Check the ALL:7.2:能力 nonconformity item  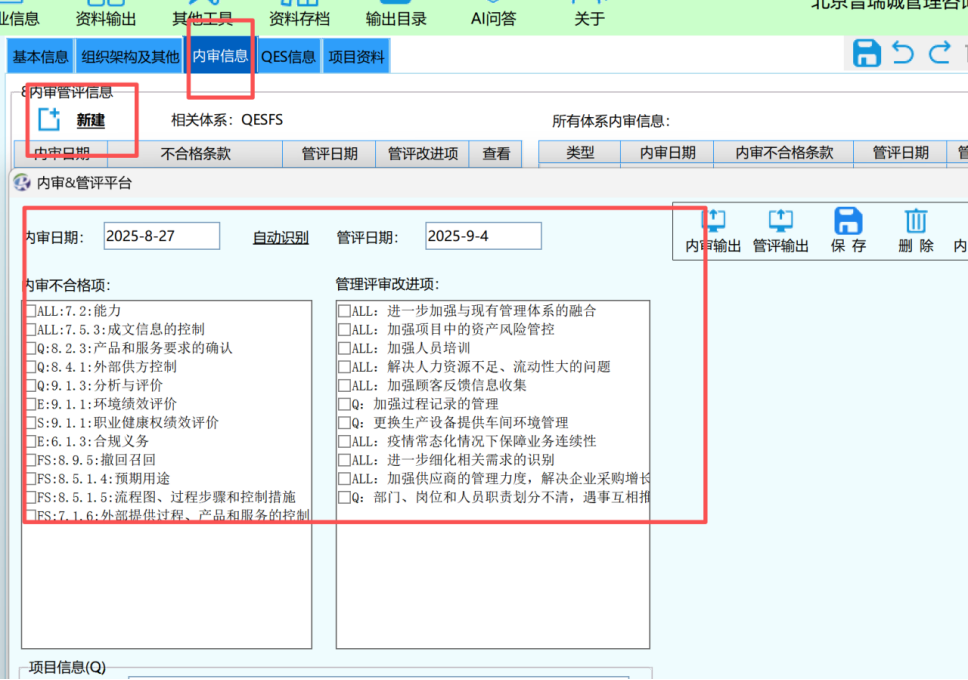coord(31,311)
